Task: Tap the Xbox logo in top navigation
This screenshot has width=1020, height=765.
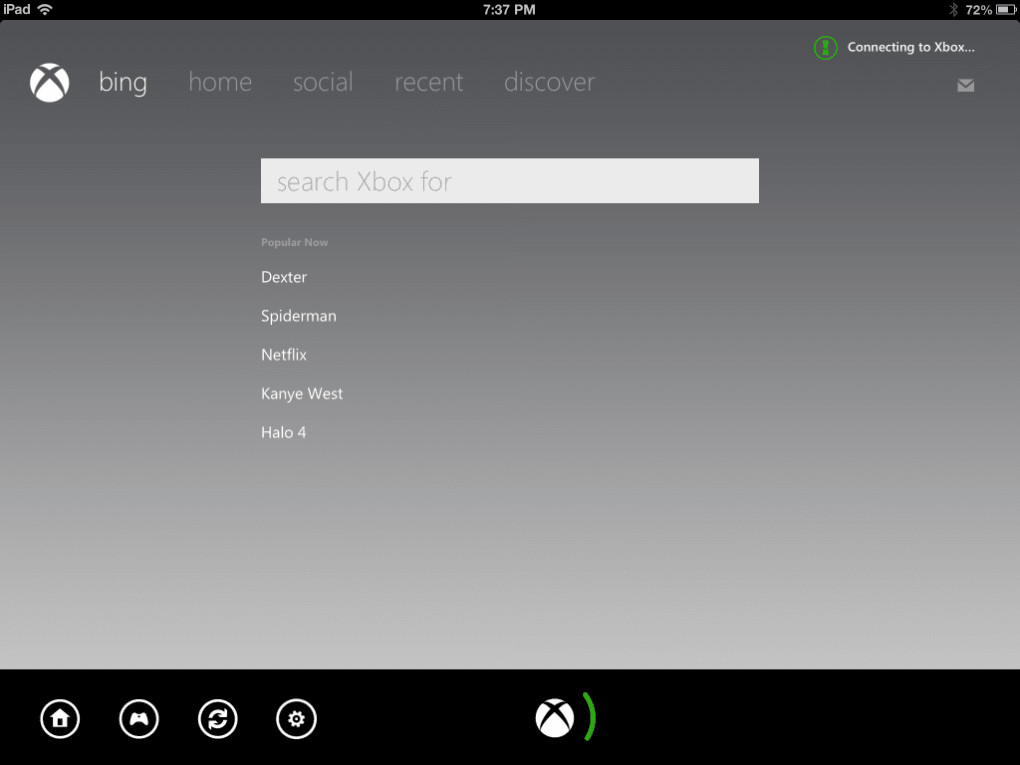Action: coord(49,83)
